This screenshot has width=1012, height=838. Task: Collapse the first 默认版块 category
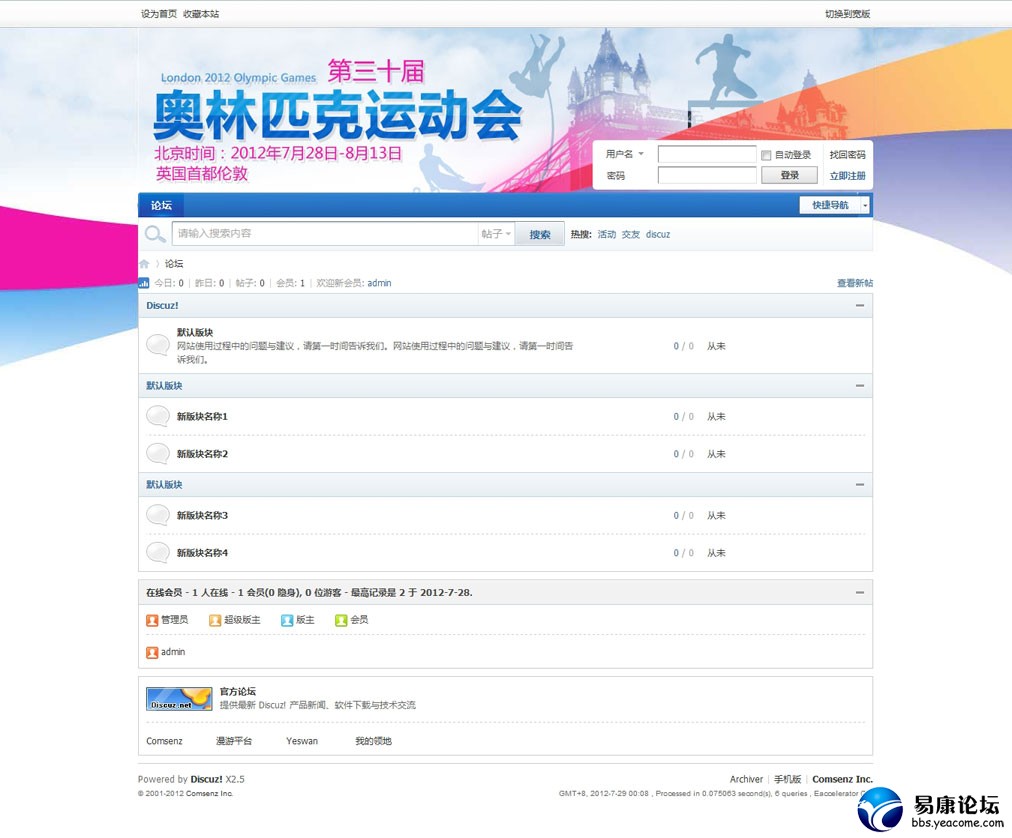click(x=860, y=385)
